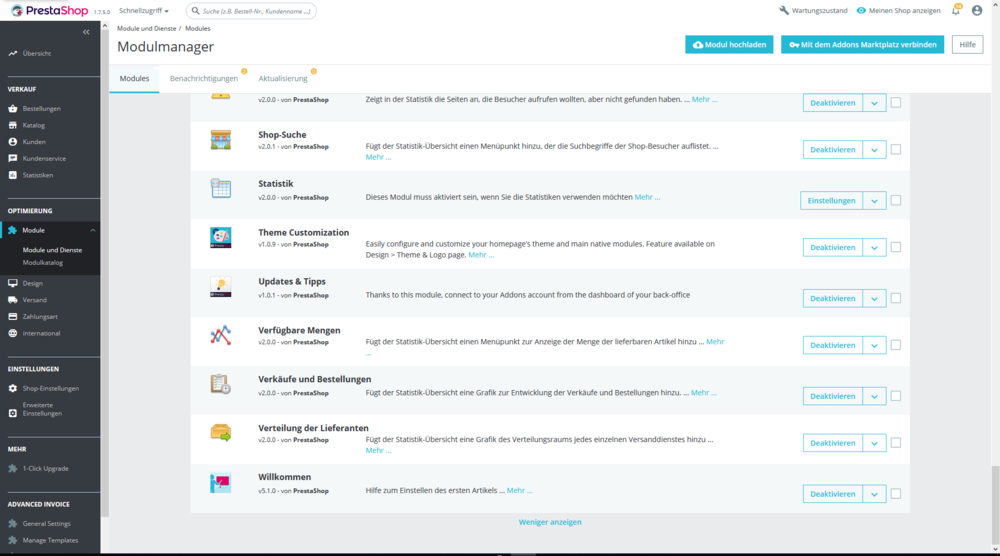
Task: Click the Katalog store icon
Action: pyautogui.click(x=13, y=125)
